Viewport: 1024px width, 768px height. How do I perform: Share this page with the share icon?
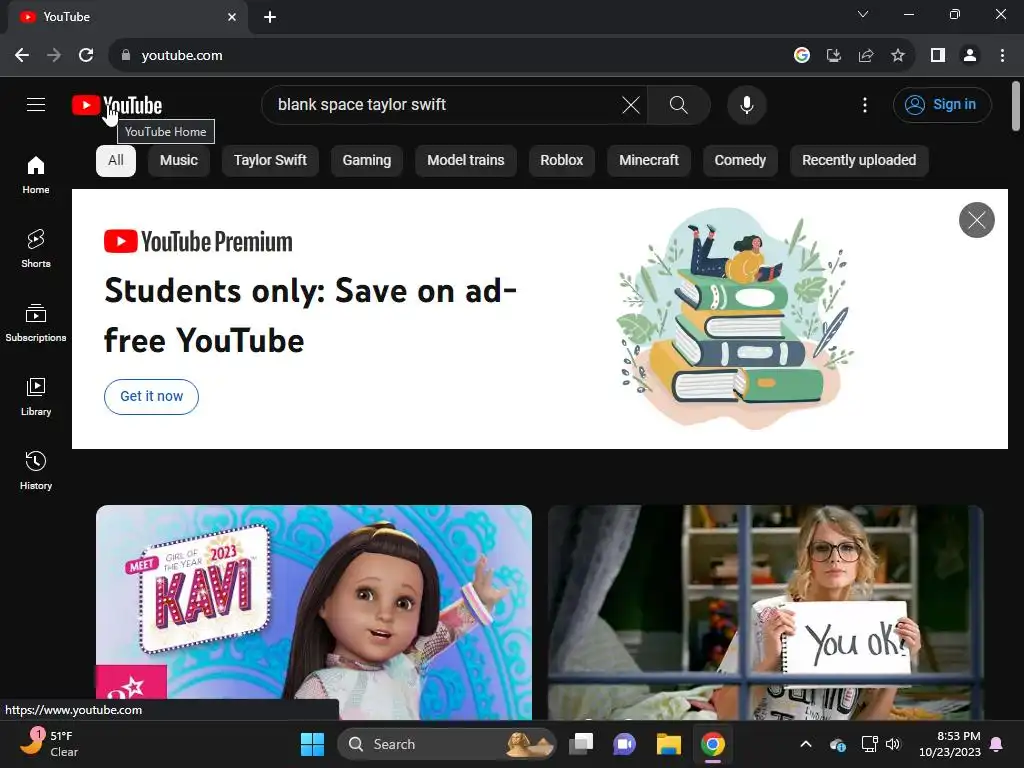(866, 56)
